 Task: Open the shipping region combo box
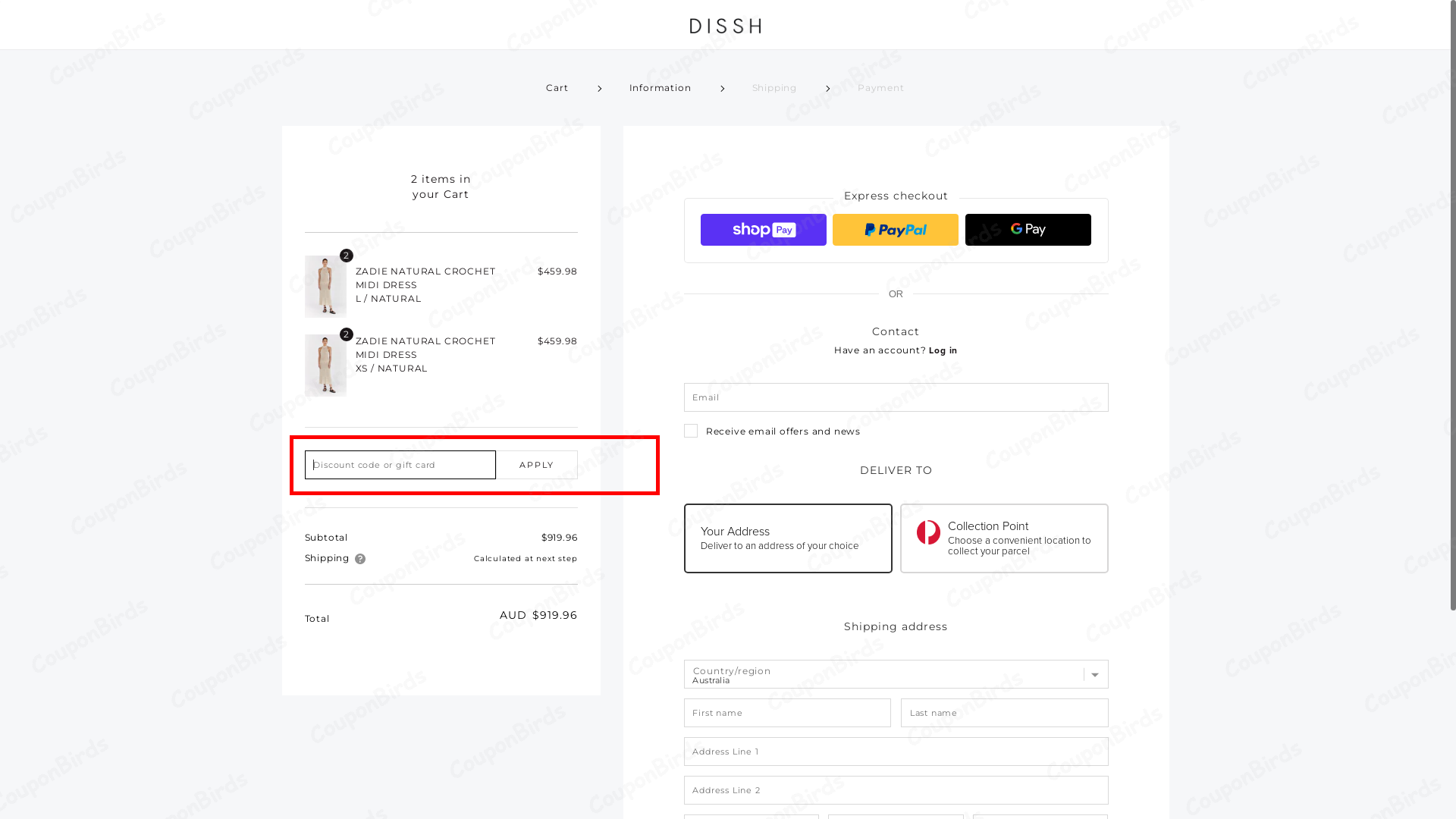coord(896,674)
